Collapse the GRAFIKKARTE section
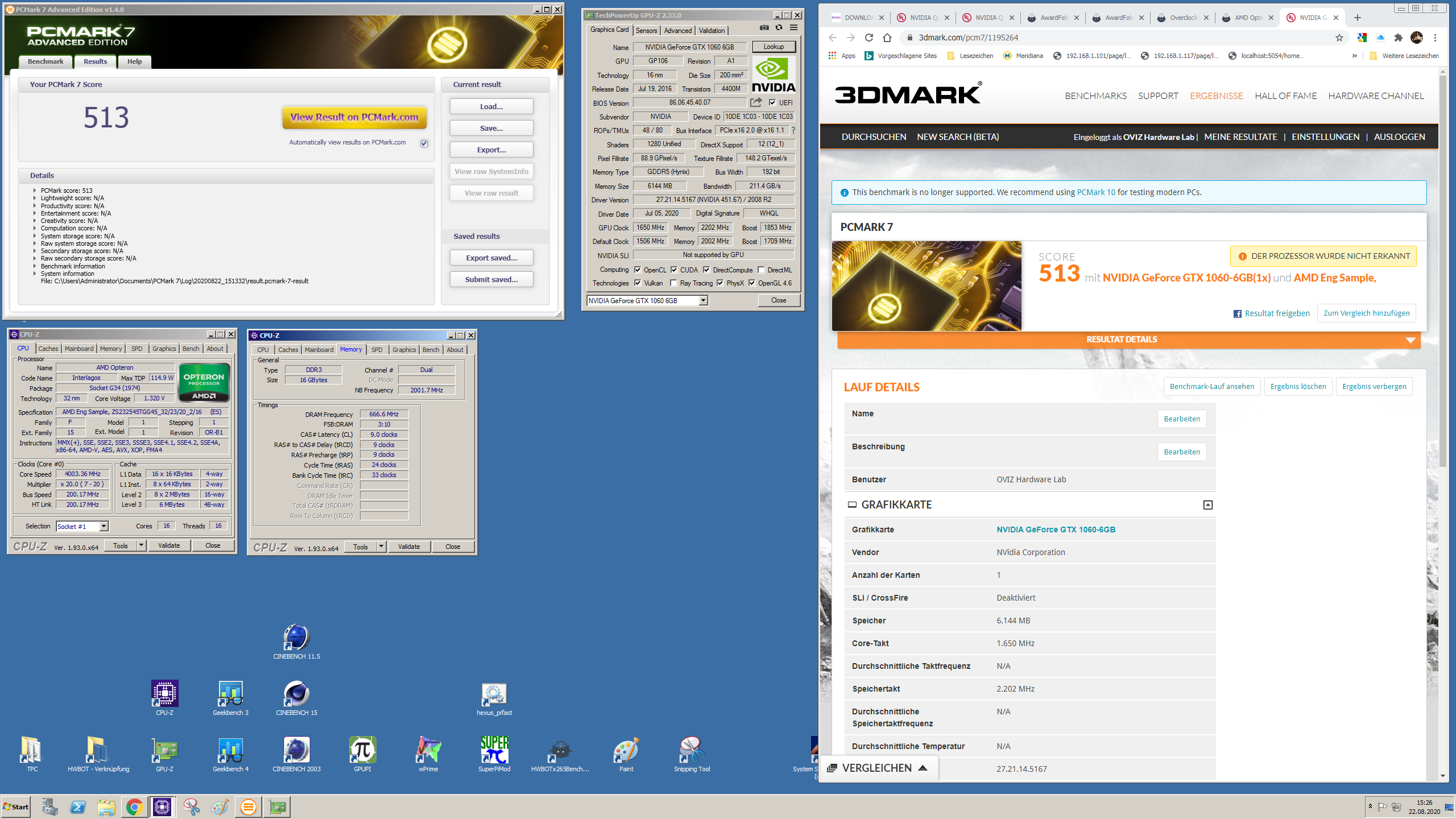 pyautogui.click(x=1207, y=504)
